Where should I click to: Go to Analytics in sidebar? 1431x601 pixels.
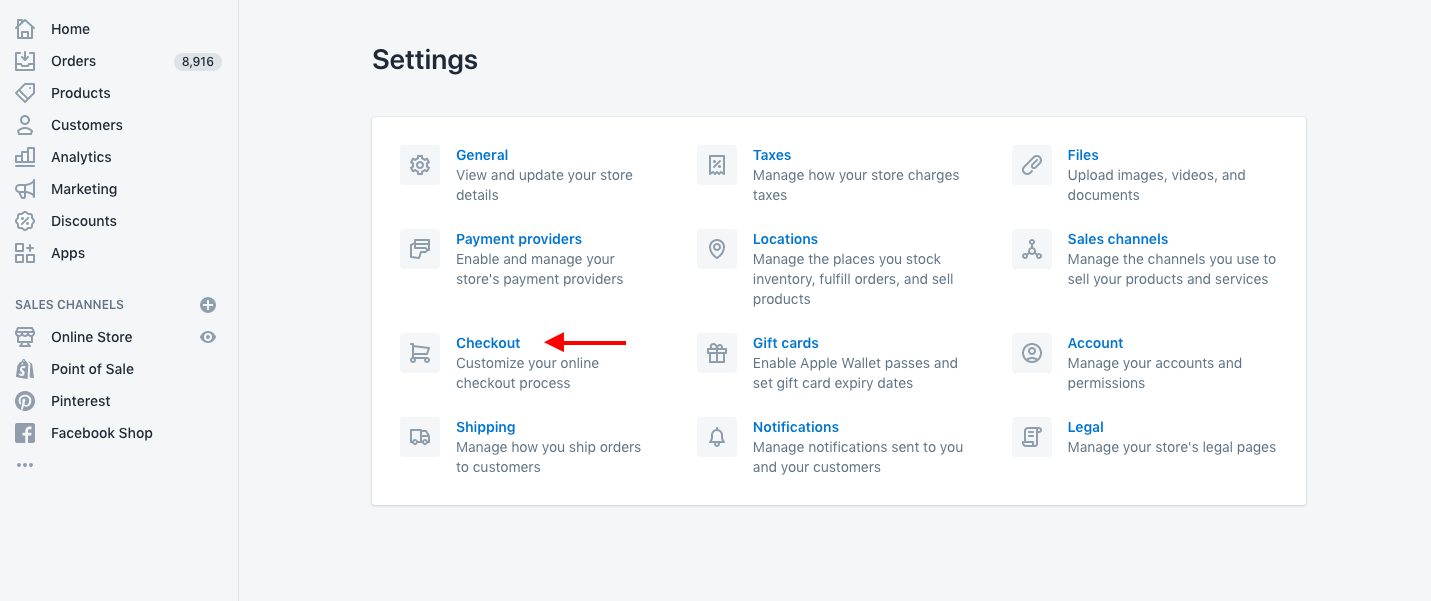[81, 157]
